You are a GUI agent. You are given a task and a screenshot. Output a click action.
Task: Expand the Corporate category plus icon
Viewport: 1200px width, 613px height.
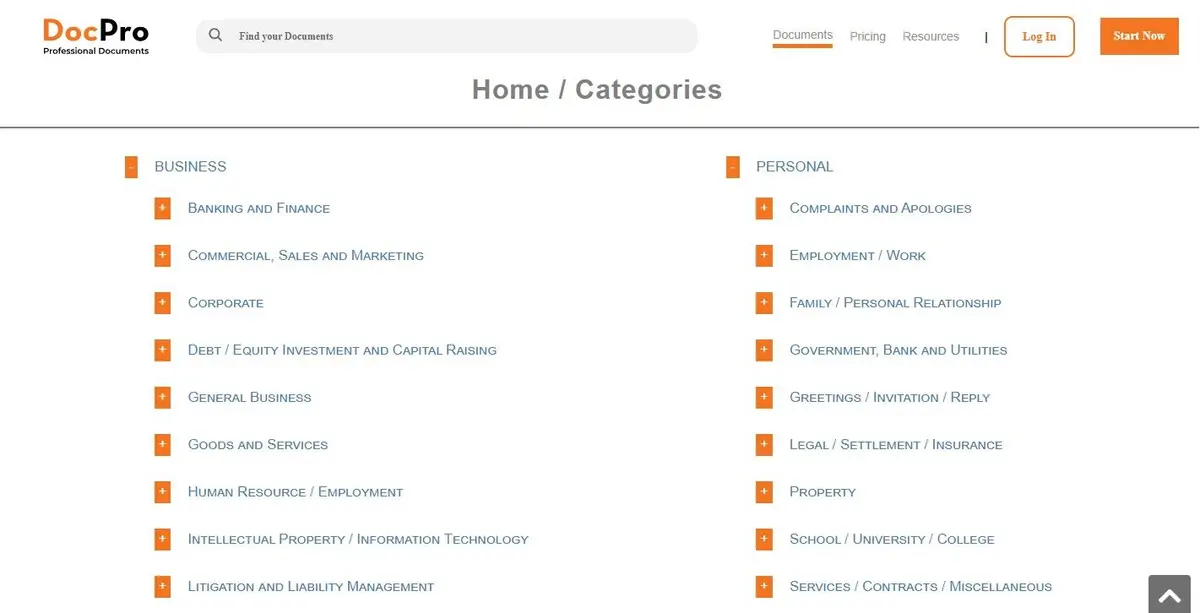point(163,302)
